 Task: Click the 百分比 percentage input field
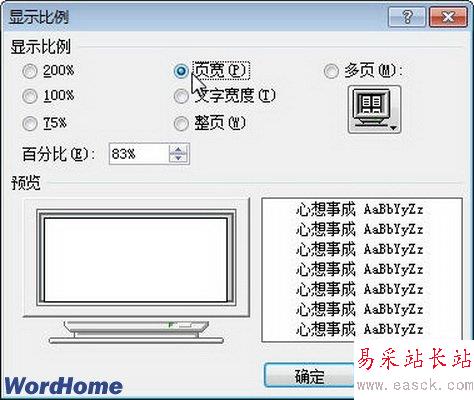tap(139, 154)
